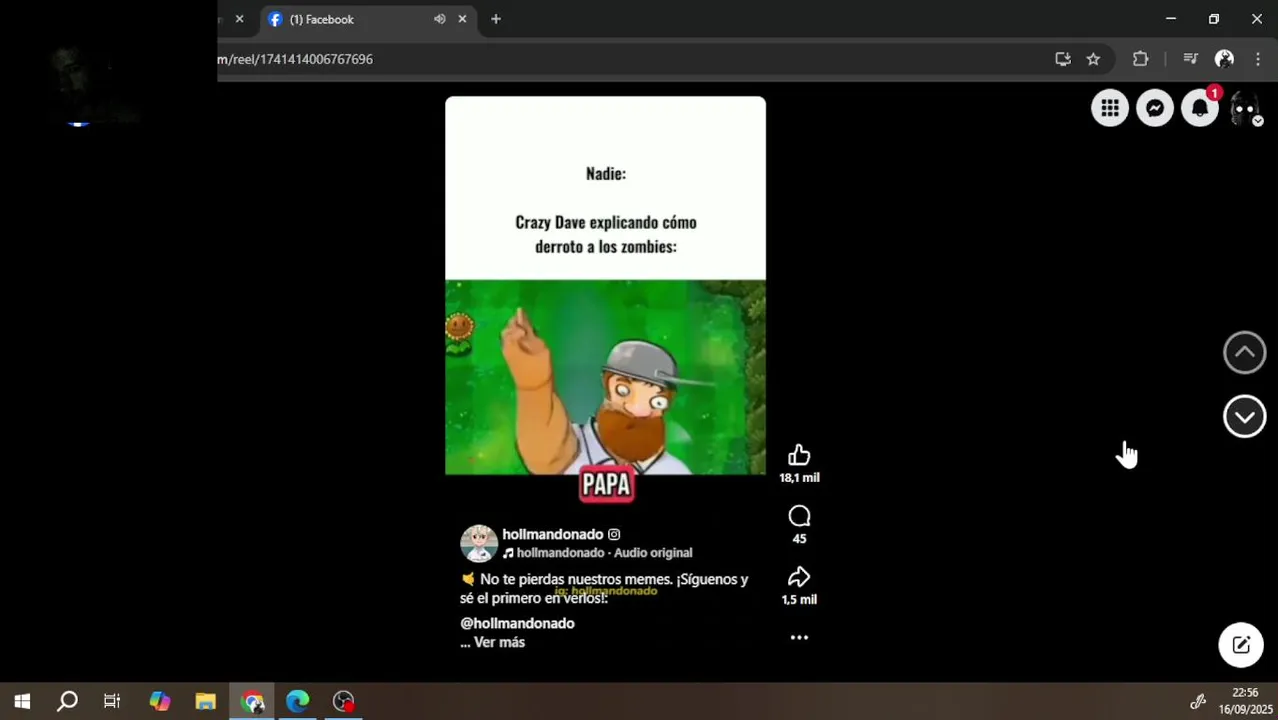Open the account profile picture menu

(1245, 108)
